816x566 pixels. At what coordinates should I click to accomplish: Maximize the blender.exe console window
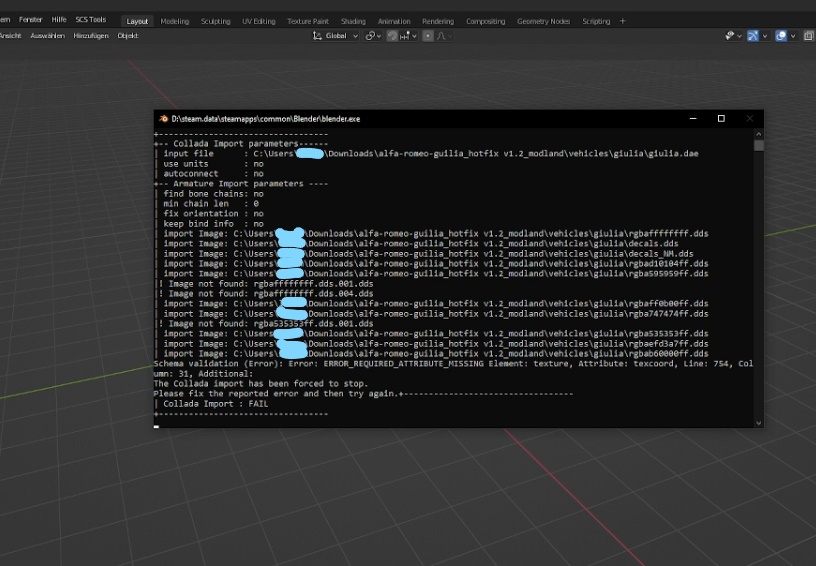[721, 119]
